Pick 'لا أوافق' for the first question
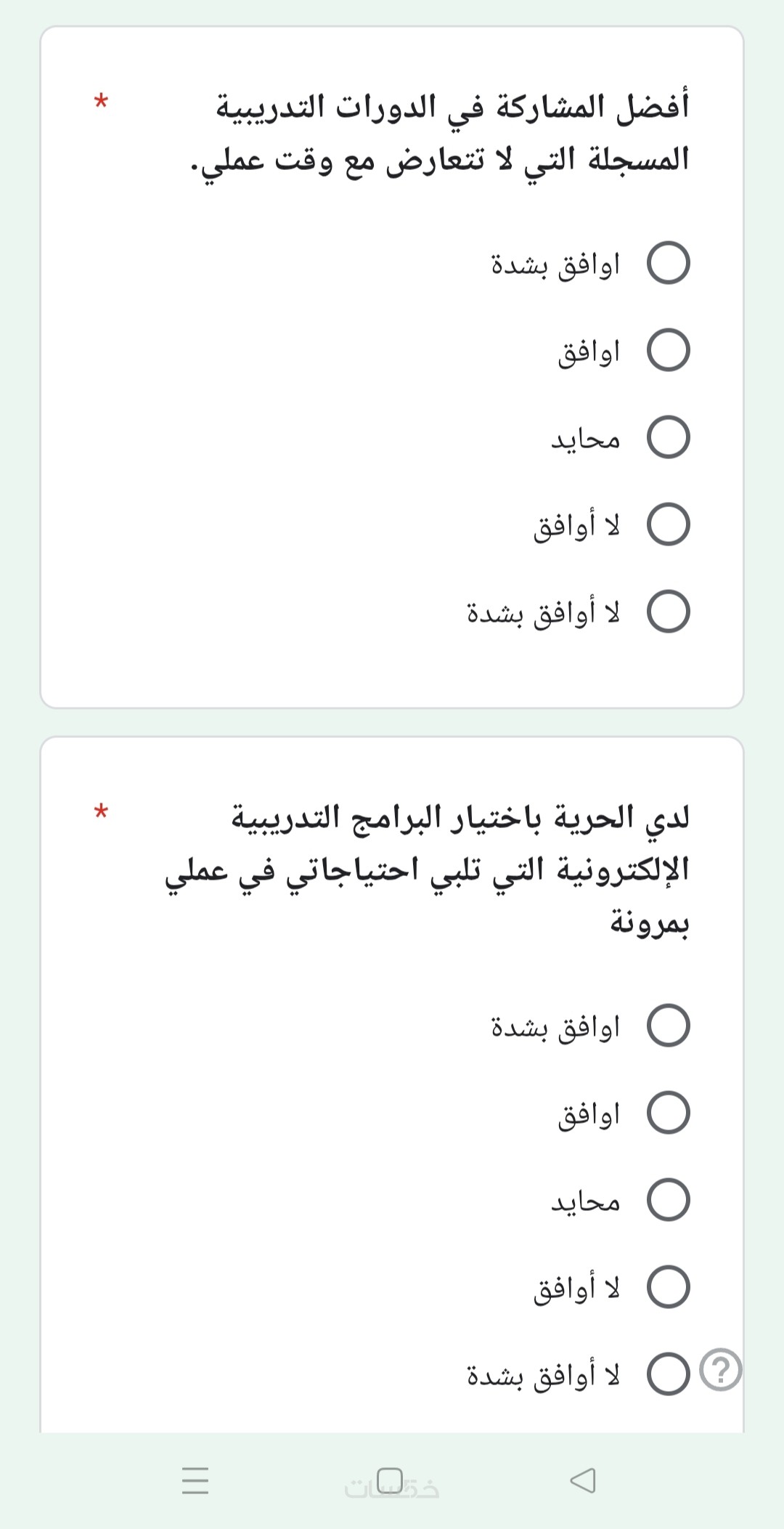The image size is (784, 1529). (x=668, y=524)
